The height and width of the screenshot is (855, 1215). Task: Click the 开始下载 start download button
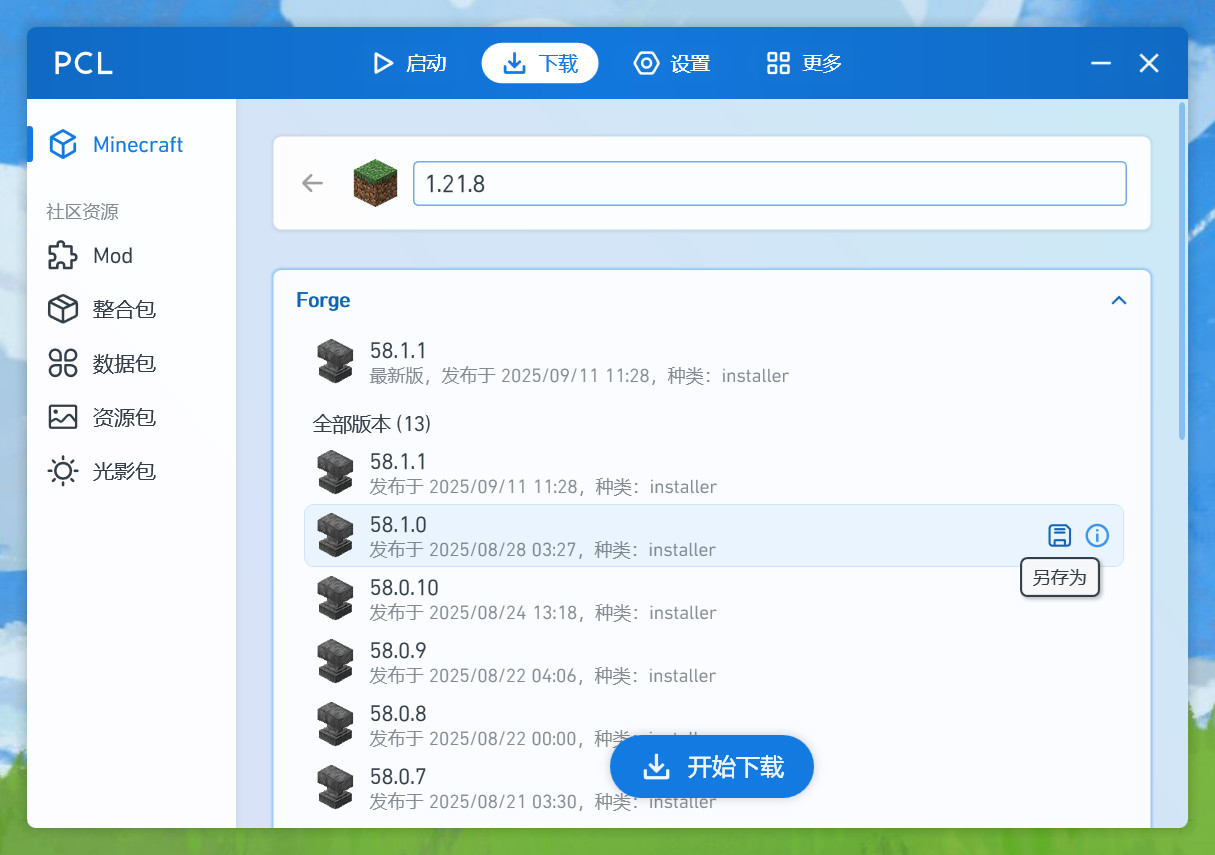tap(712, 767)
